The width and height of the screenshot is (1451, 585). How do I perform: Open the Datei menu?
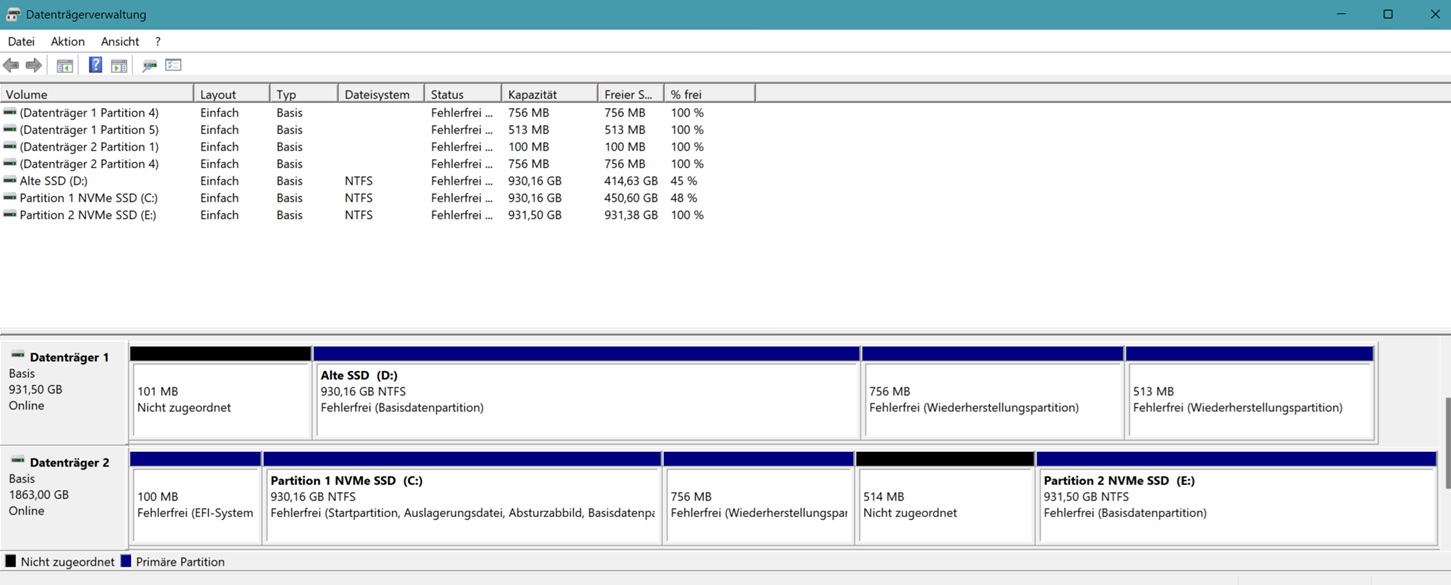tap(21, 41)
